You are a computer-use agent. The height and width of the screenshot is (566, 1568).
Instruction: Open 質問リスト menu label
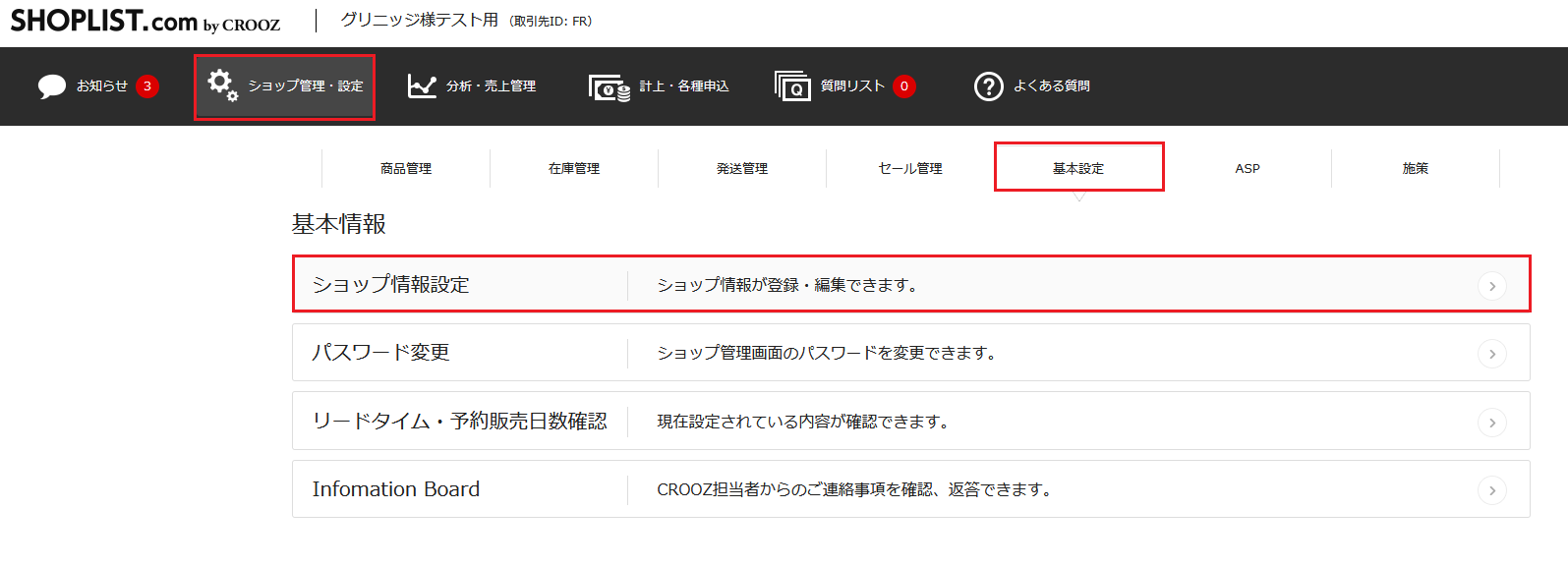pos(852,86)
